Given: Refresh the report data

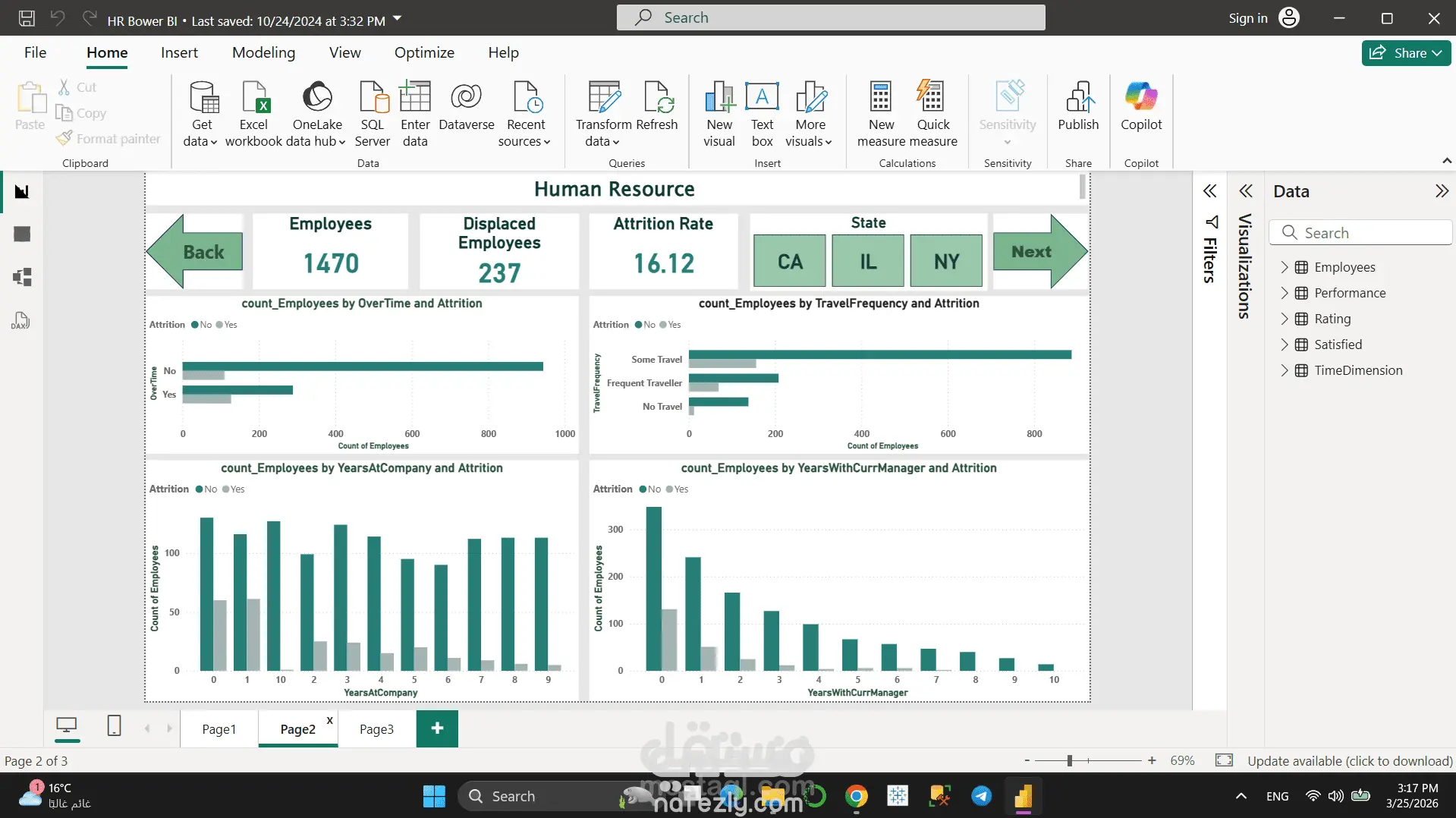Looking at the screenshot, I should pyautogui.click(x=656, y=106).
